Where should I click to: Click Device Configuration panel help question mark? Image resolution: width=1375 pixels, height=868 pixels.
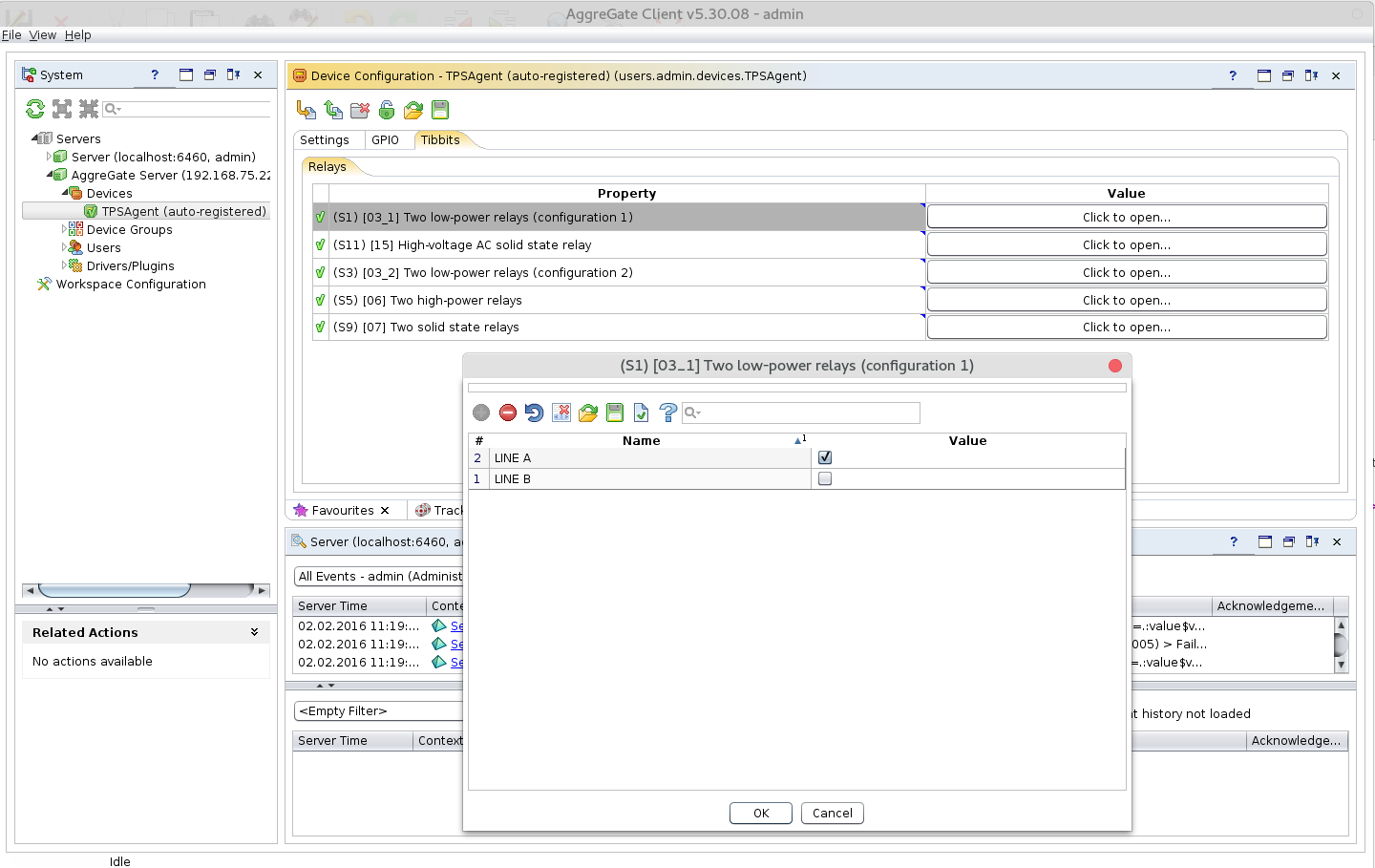click(1233, 75)
